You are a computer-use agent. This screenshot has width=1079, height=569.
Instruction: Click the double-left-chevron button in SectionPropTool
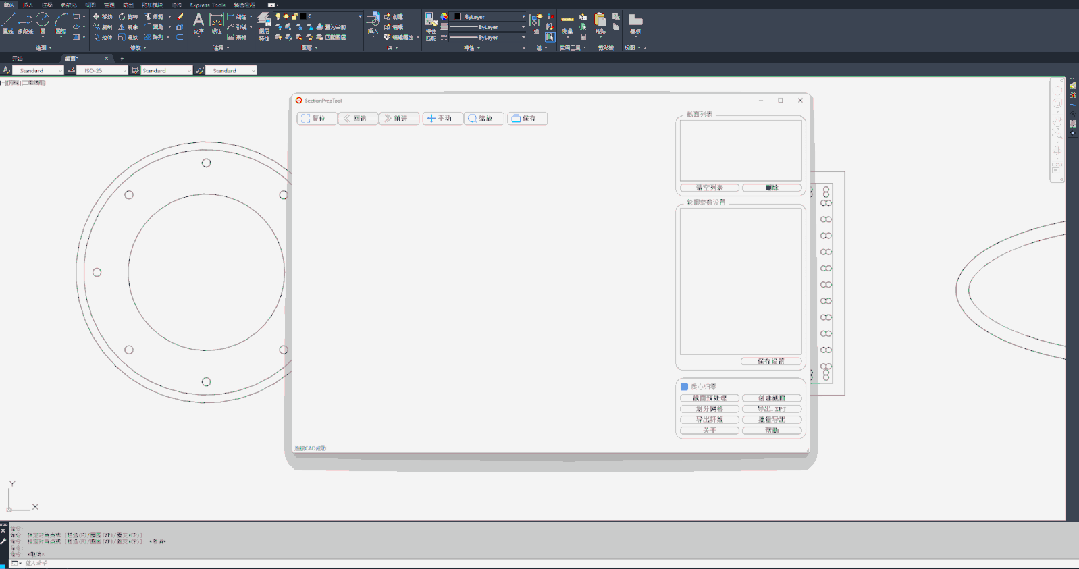358,118
